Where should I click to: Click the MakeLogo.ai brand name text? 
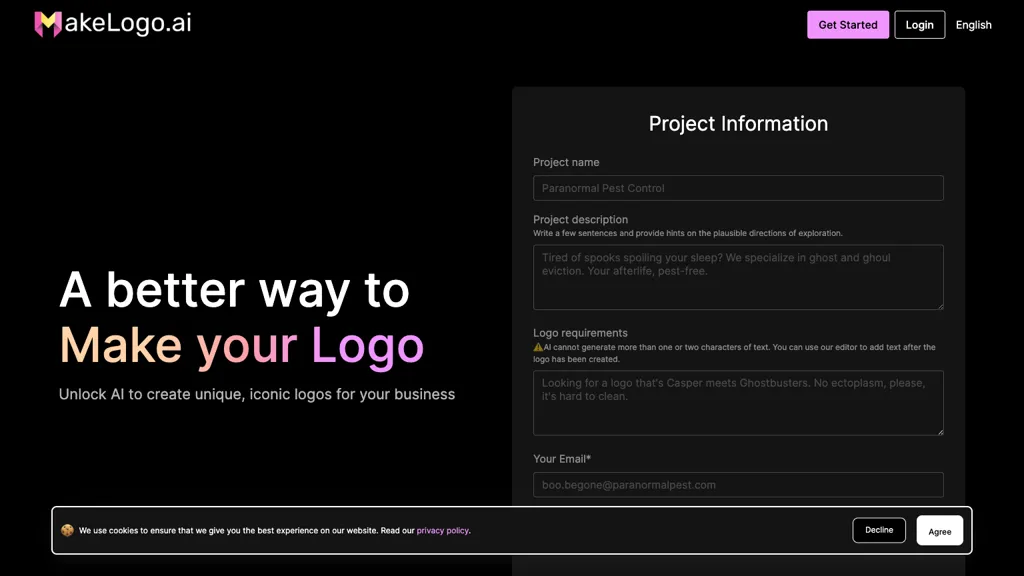[128, 24]
